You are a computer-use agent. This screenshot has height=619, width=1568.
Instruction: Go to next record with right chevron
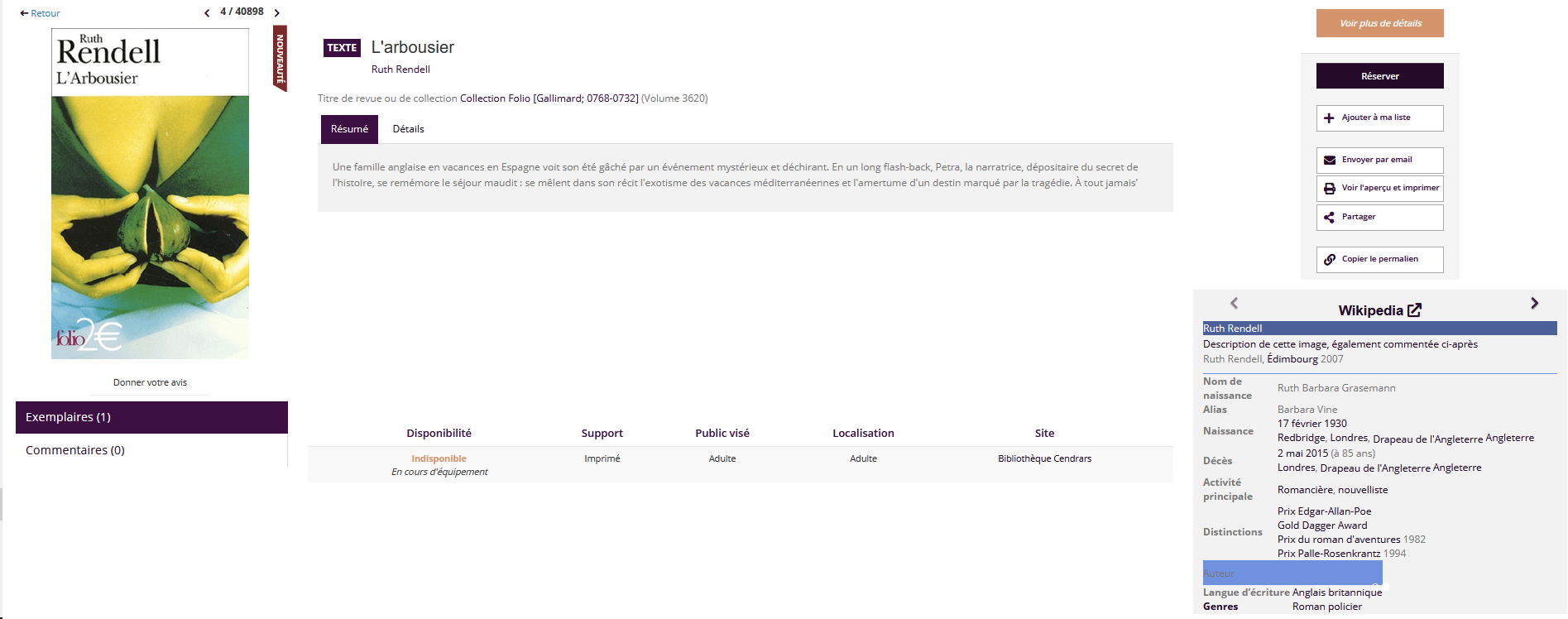point(277,12)
